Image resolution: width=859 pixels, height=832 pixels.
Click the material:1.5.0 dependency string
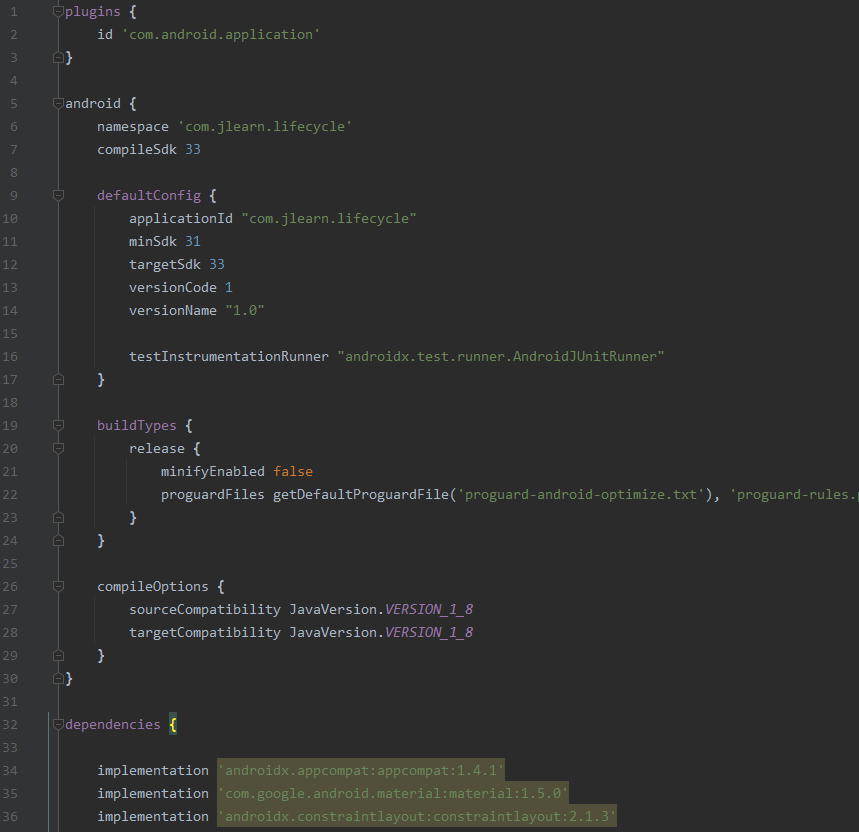click(393, 794)
